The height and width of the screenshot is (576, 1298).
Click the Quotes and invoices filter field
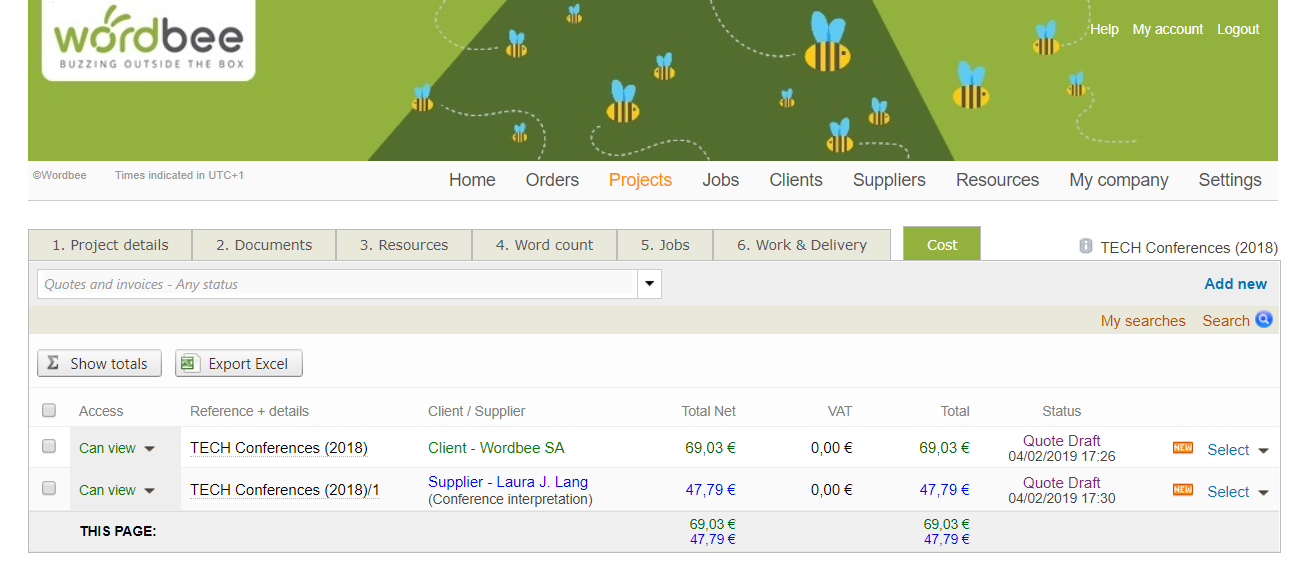coord(336,284)
